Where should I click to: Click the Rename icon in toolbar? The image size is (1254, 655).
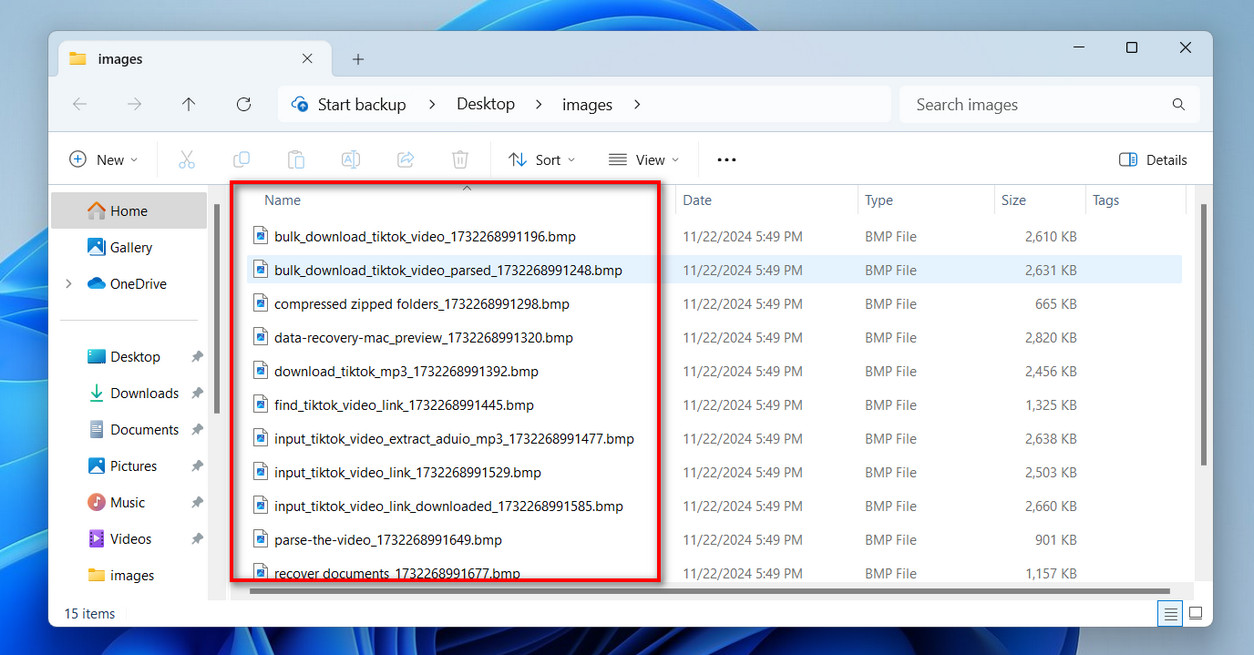[351, 160]
